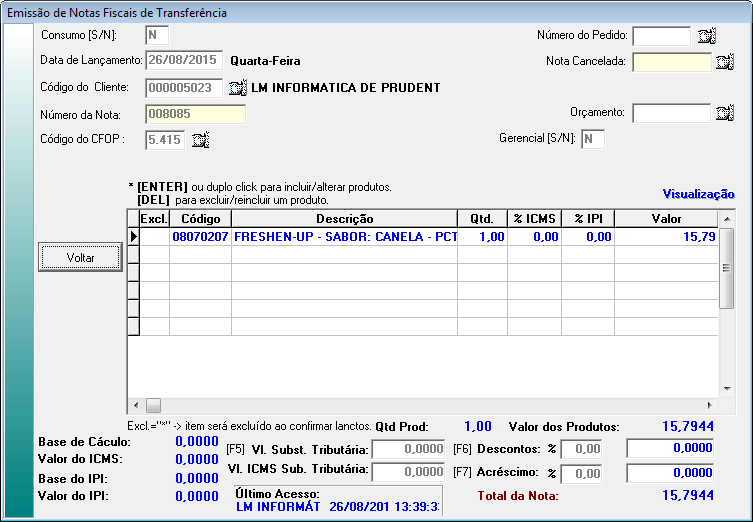Click the grid's vertical scrollbar down arrow
The width and height of the screenshot is (753, 522).
pyautogui.click(x=728, y=389)
